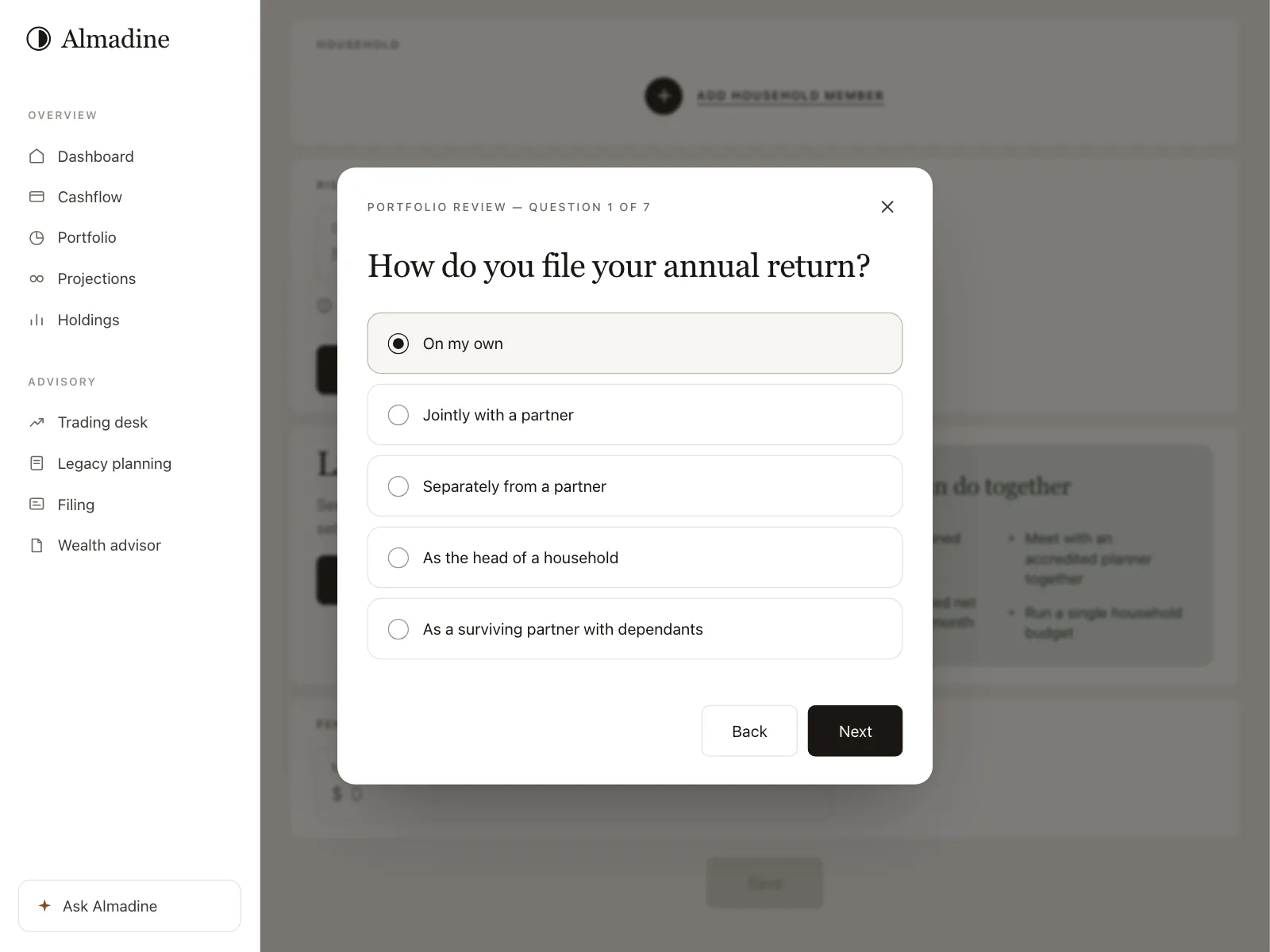
Task: Pick "As the head of a household"
Action: pos(635,558)
